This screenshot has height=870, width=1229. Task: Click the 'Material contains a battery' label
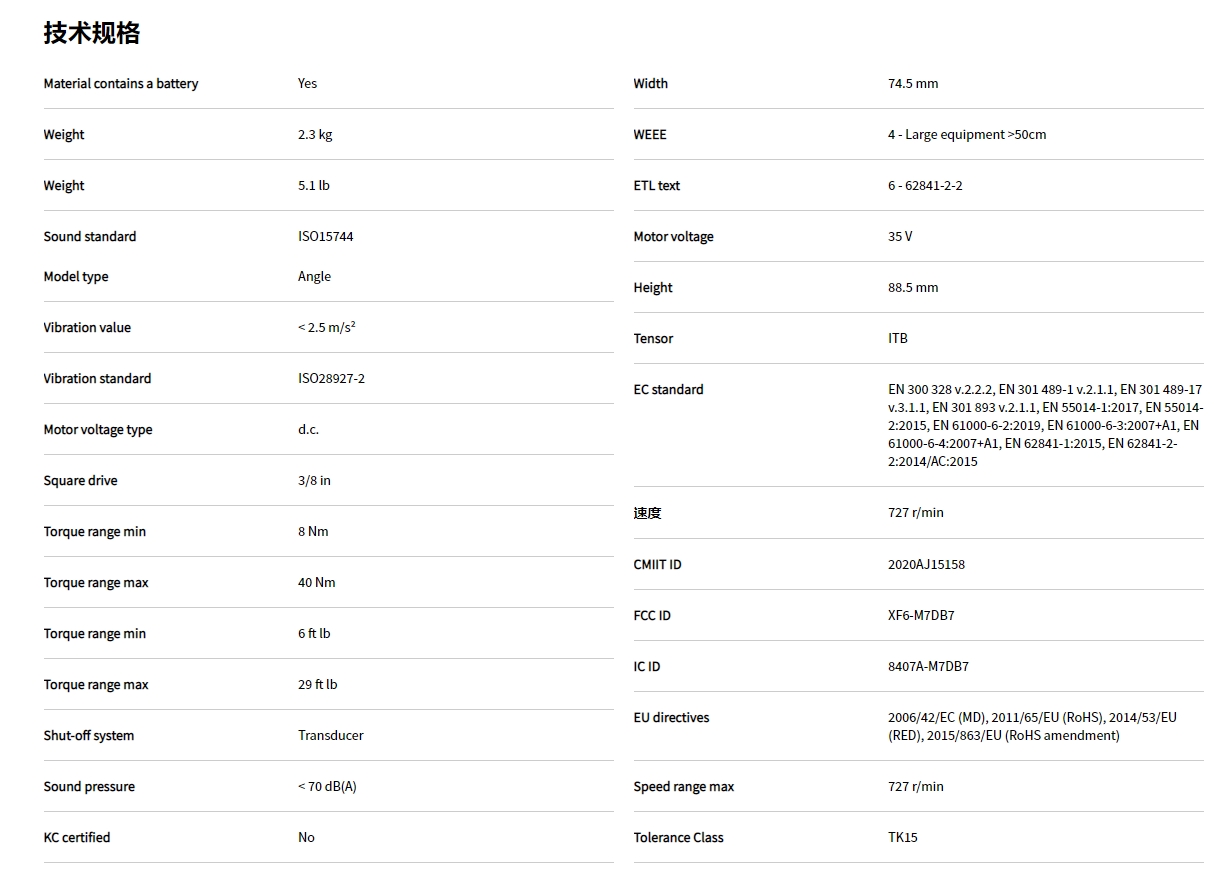click(x=121, y=84)
